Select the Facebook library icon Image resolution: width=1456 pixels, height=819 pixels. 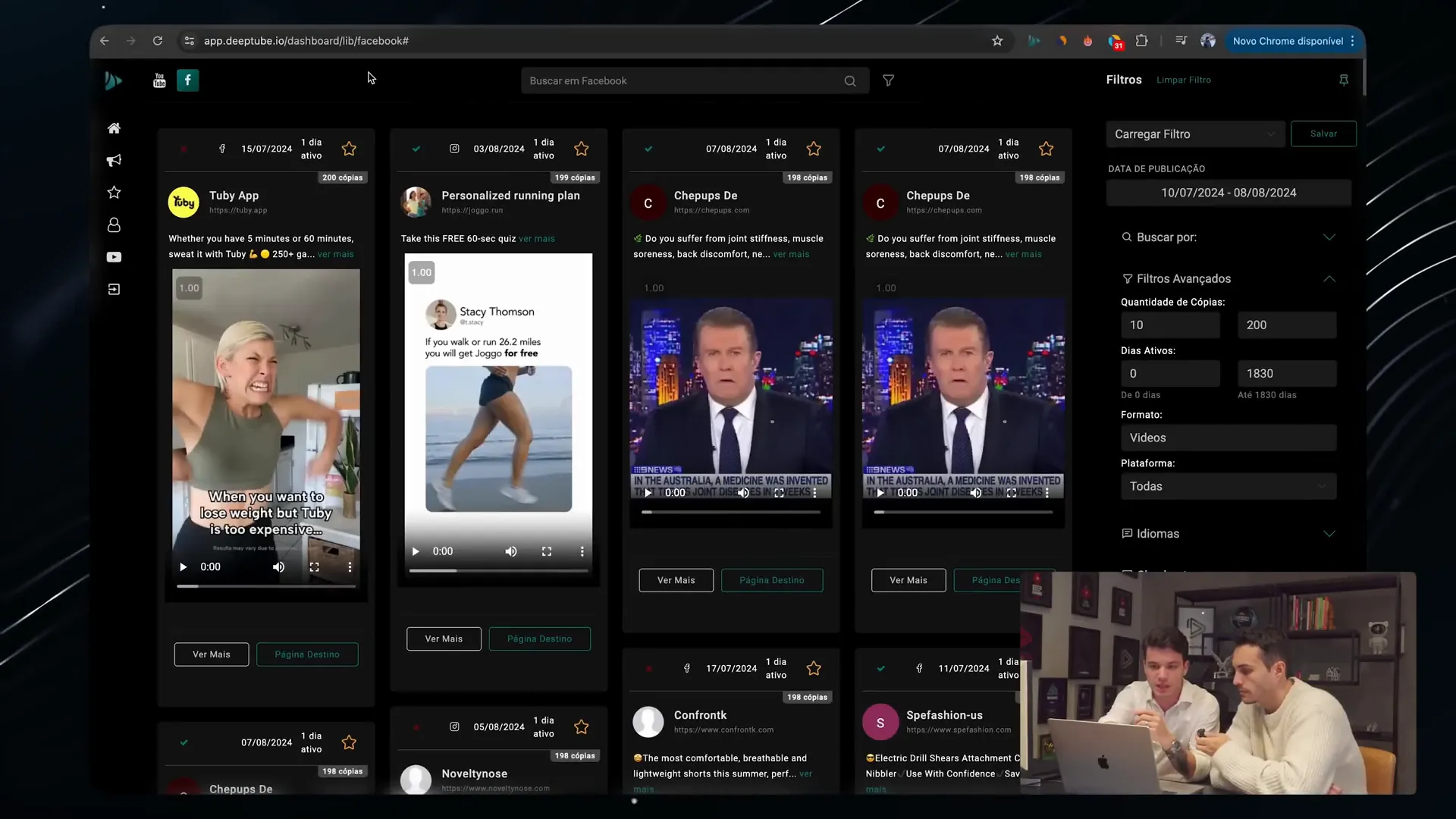188,80
